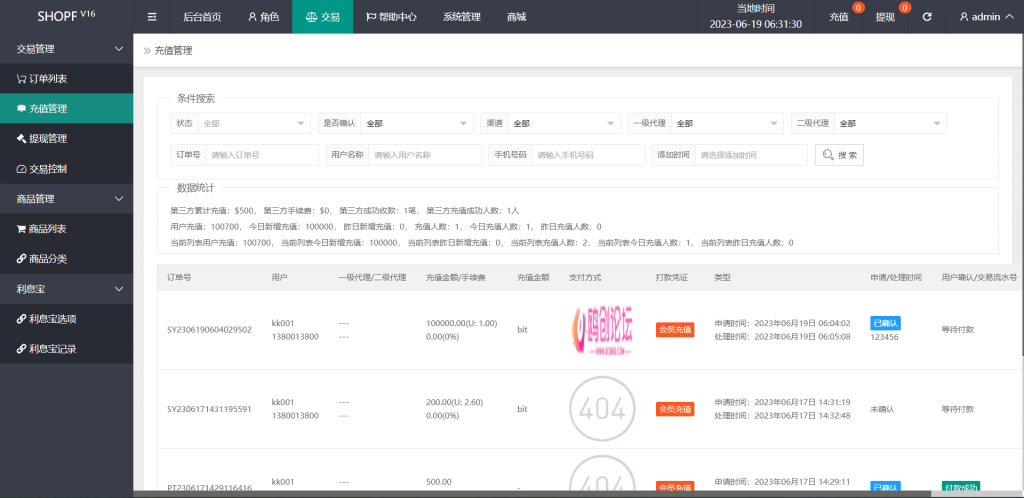Click the 未确认 status text
This screenshot has height=498, width=1024.
[x=882, y=409]
